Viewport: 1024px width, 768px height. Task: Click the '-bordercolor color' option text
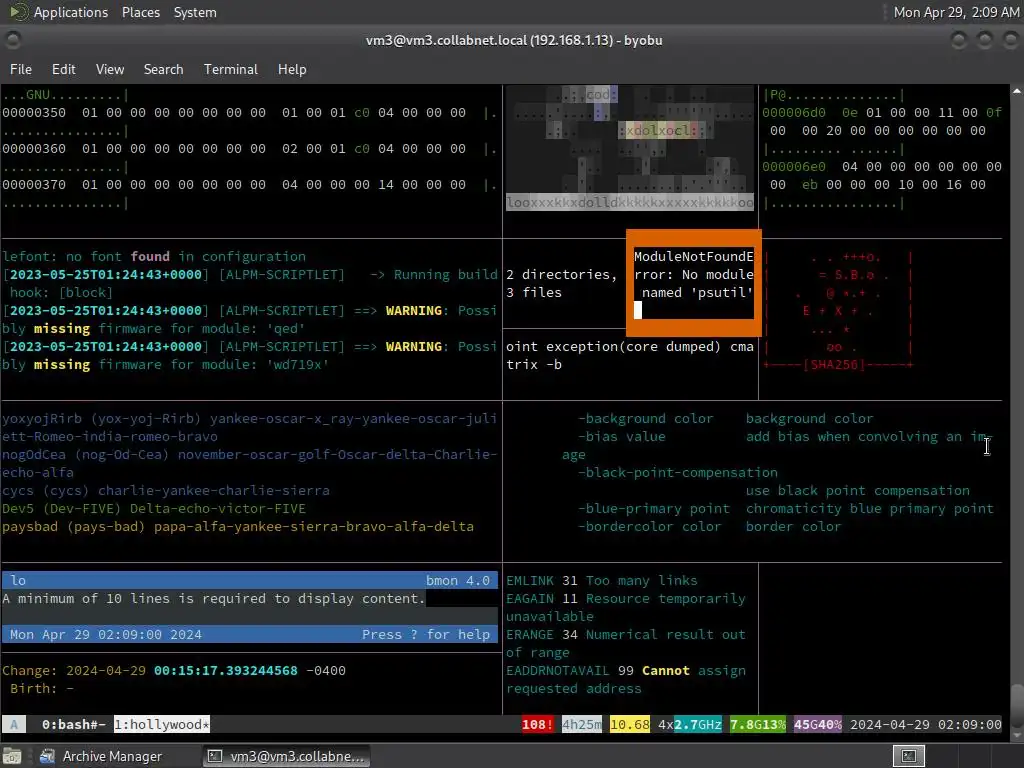point(650,526)
